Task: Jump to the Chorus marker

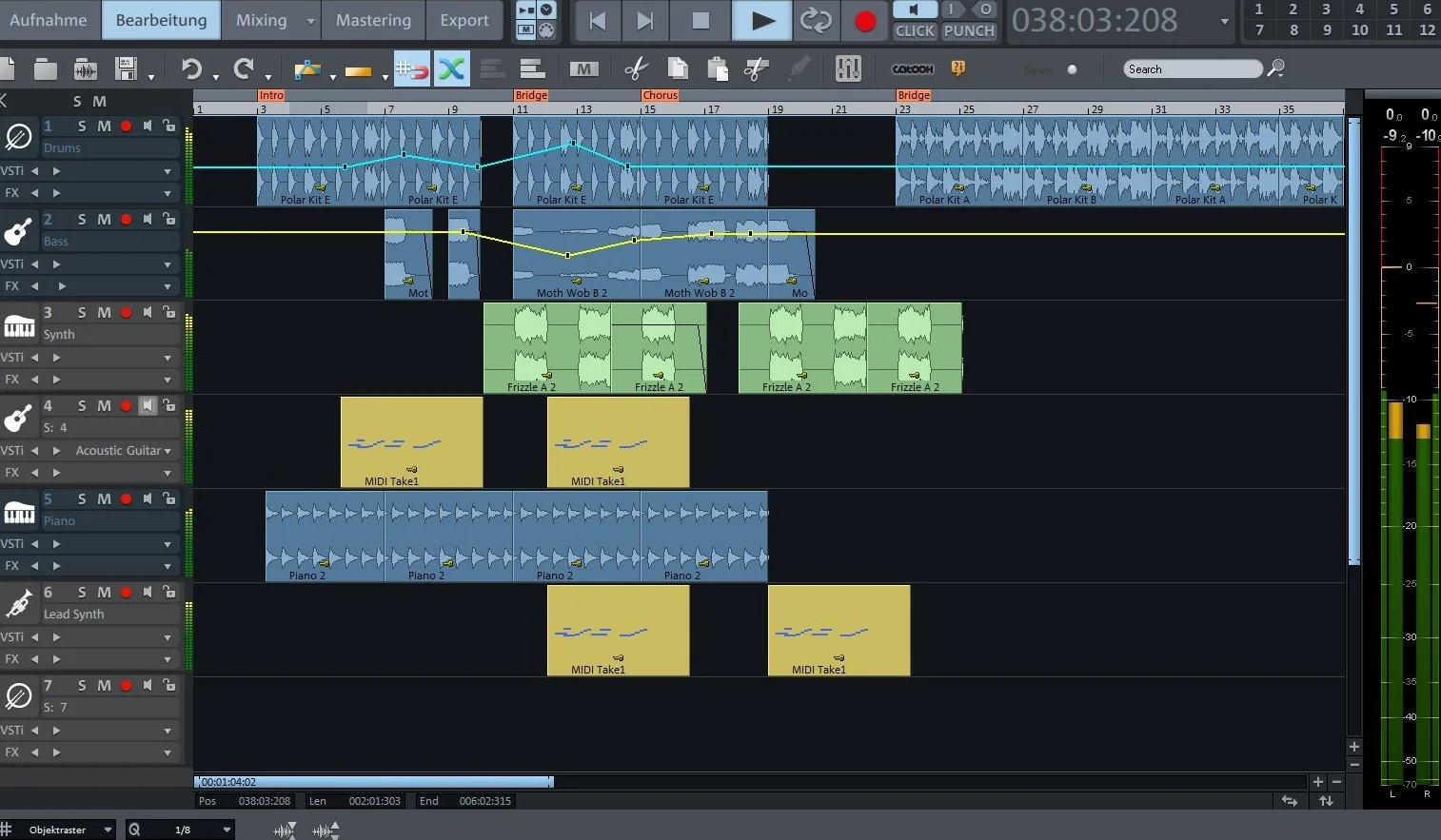Action: pyautogui.click(x=660, y=95)
